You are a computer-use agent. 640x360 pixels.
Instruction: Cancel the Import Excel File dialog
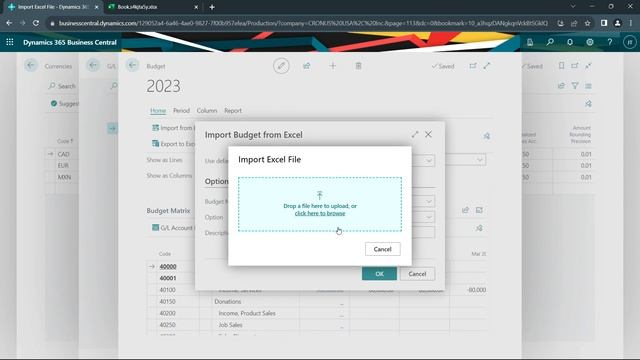[382, 249]
